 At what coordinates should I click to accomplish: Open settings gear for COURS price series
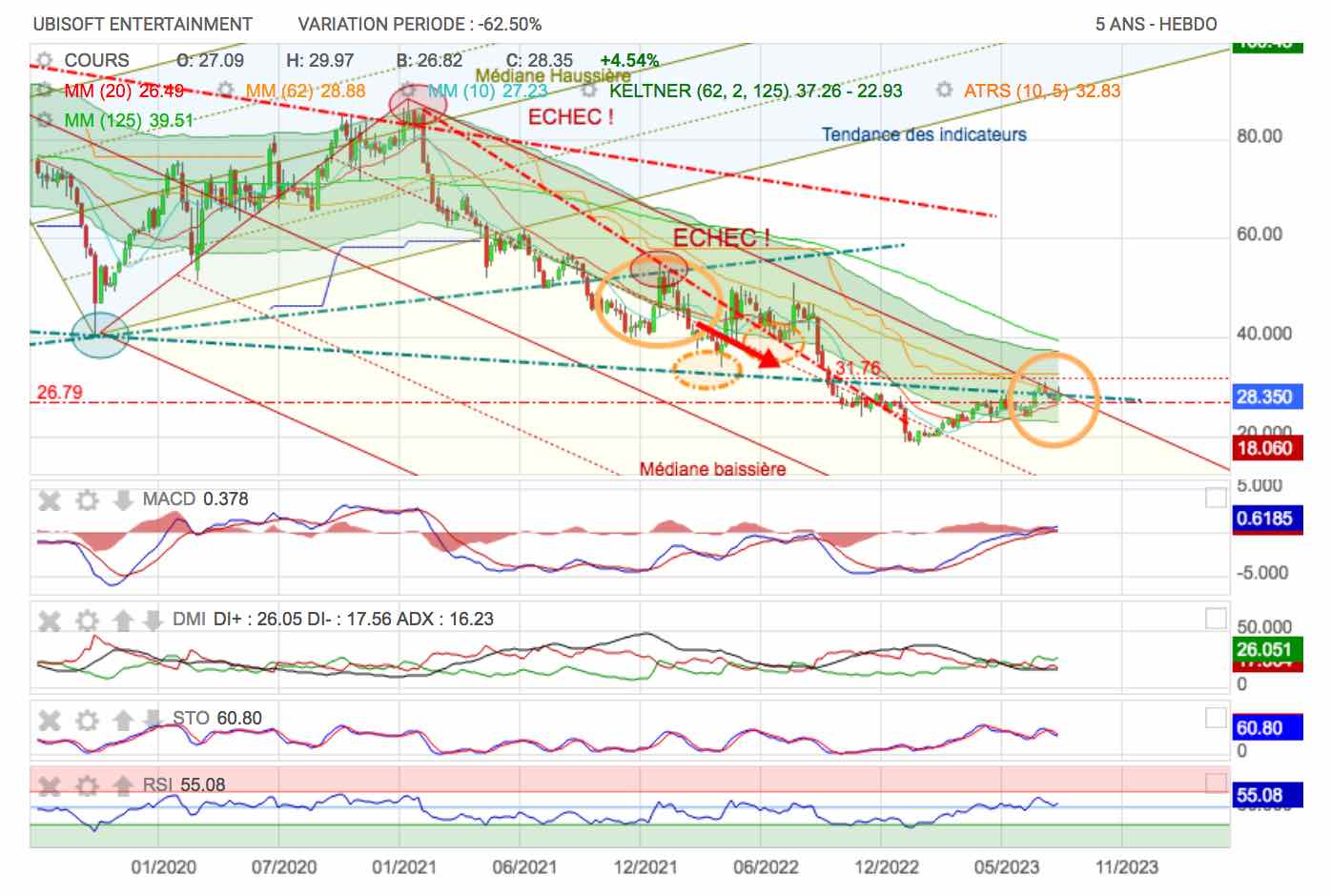click(x=42, y=60)
